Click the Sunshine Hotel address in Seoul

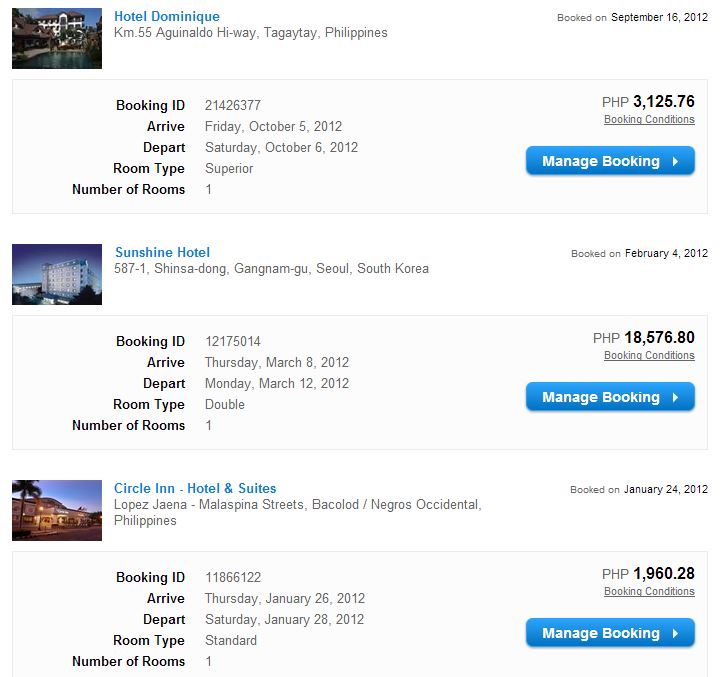271,268
